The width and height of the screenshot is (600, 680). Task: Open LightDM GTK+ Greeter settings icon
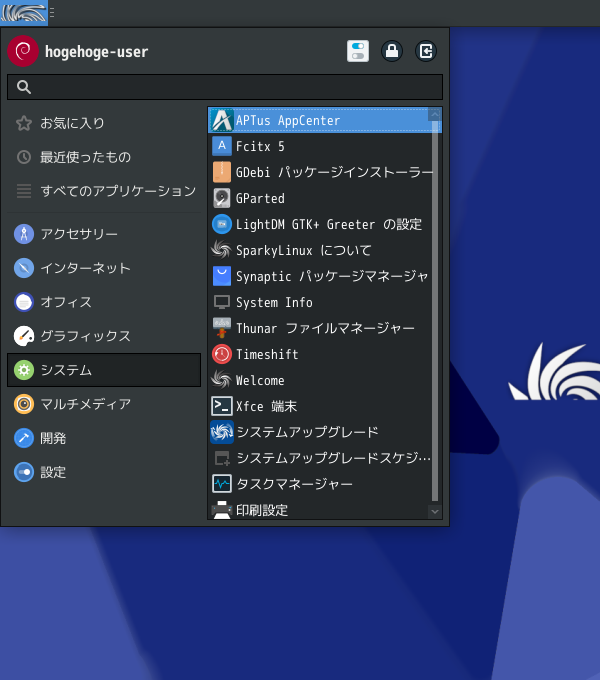[x=222, y=224]
